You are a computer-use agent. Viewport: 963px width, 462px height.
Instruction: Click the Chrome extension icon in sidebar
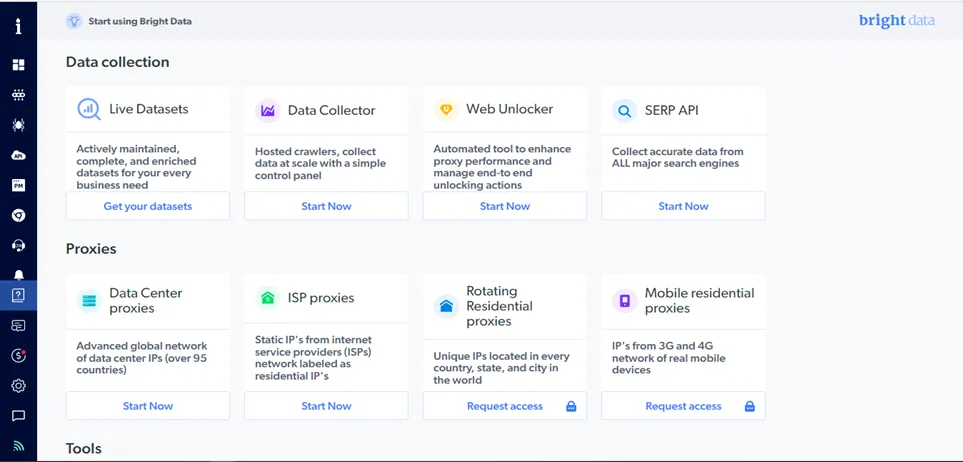coord(18,215)
